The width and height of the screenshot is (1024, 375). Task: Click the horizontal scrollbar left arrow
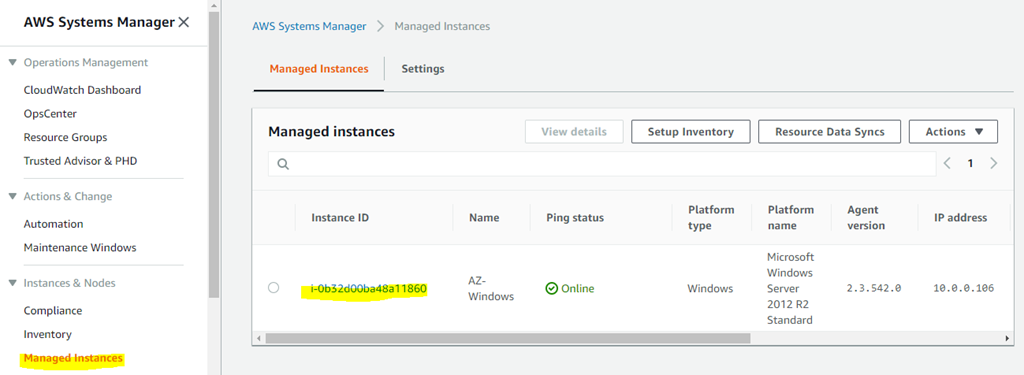point(259,338)
